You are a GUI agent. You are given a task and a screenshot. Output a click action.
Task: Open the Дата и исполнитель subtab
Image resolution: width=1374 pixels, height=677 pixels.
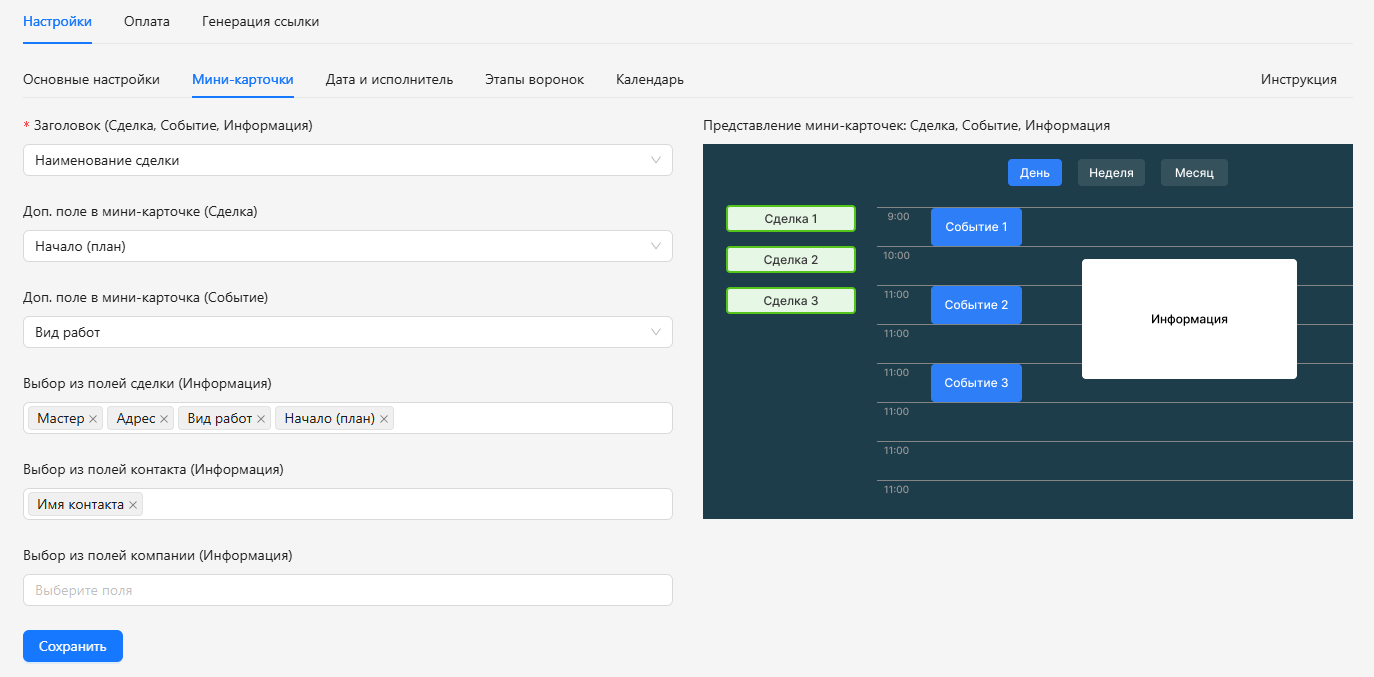tap(389, 79)
